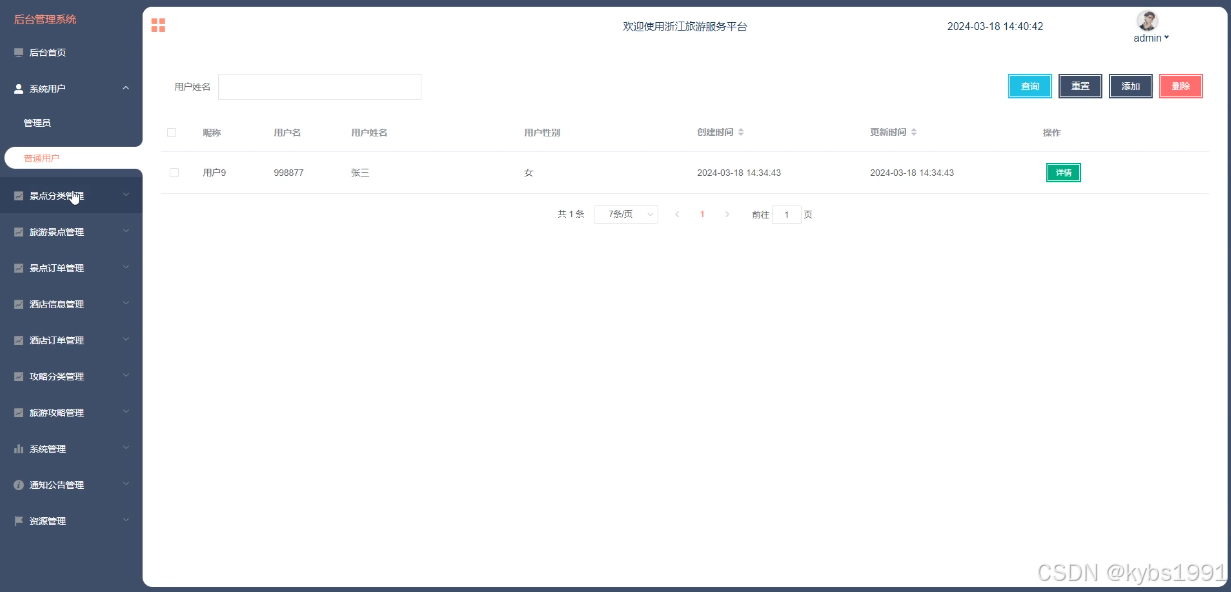Viewport: 1231px width, 592px height.
Task: Sort by 更新时间 using its sort arrows
Action: (x=914, y=132)
